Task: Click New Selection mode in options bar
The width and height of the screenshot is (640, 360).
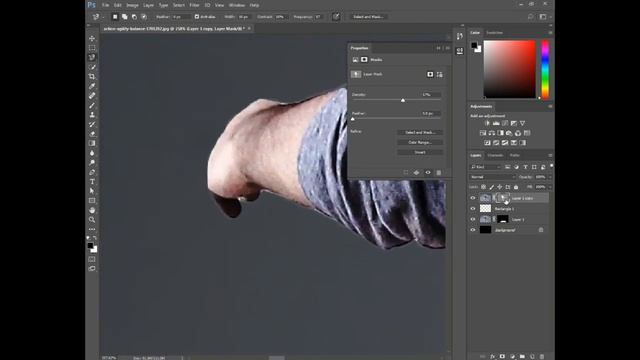Action: click(x=115, y=17)
